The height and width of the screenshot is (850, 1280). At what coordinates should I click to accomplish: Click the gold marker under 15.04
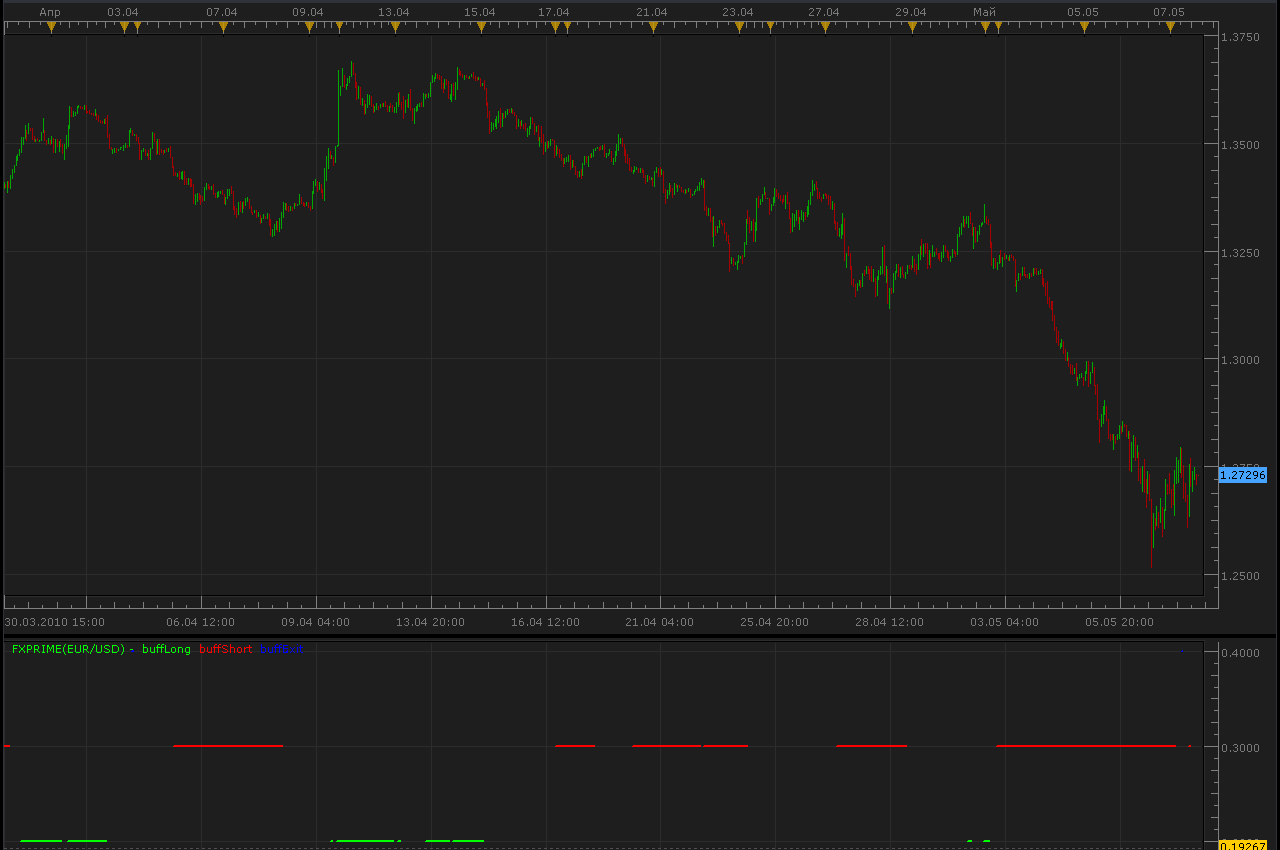point(481,27)
